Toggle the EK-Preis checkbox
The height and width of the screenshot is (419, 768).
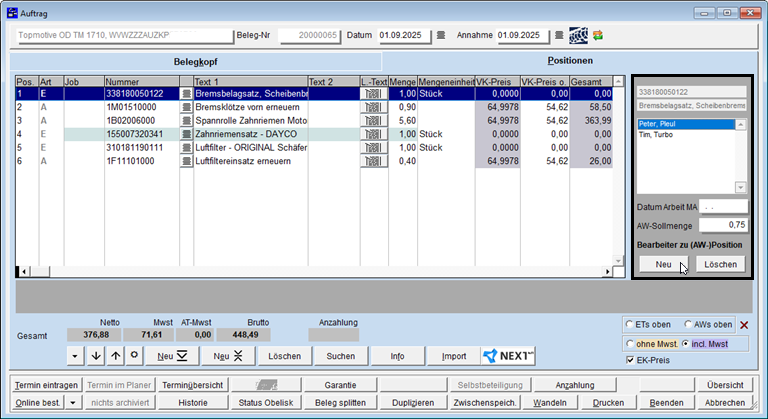(x=630, y=360)
